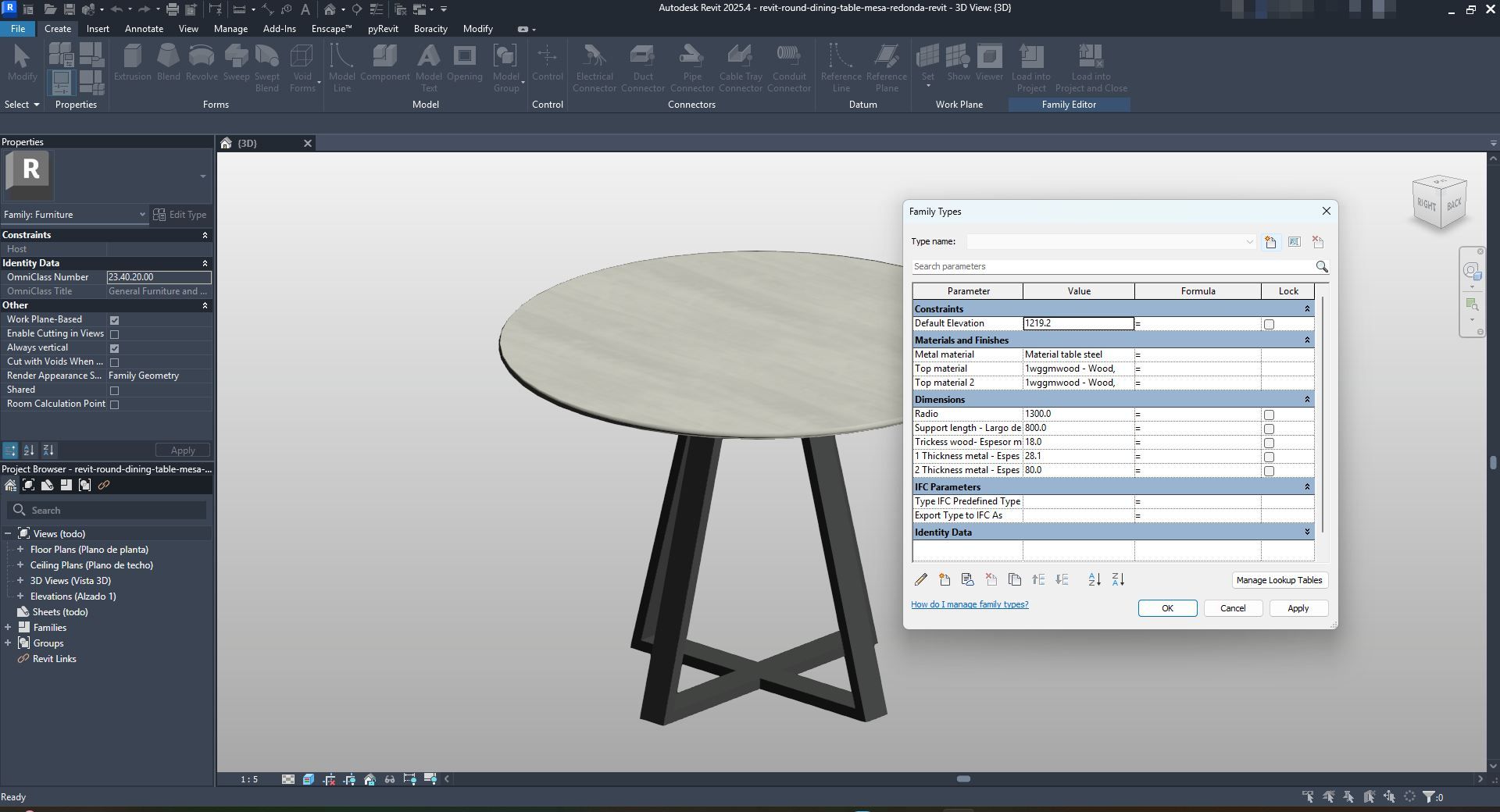
Task: Click the Search parameters field
Action: [1112, 267]
